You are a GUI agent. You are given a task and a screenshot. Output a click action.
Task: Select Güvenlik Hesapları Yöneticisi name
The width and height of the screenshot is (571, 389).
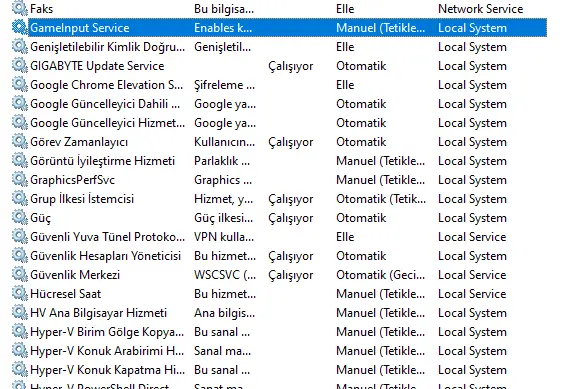(106, 256)
